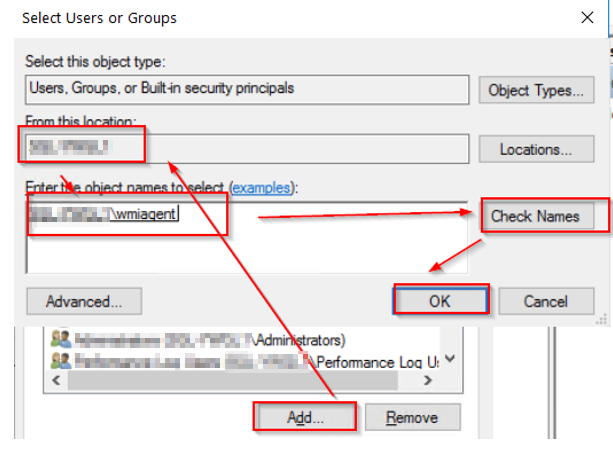Close the Select Users or Groups dialog
The width and height of the screenshot is (613, 458).
pyautogui.click(x=587, y=18)
